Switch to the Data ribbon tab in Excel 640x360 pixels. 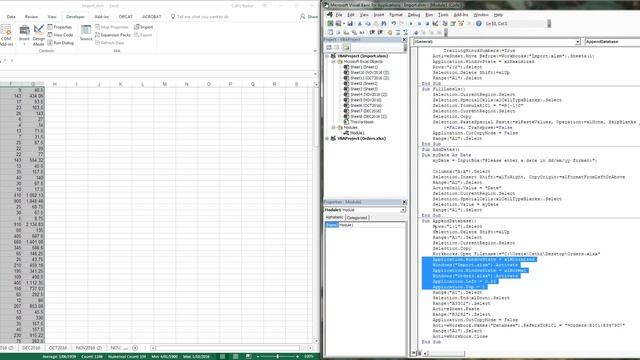pyautogui.click(x=11, y=17)
